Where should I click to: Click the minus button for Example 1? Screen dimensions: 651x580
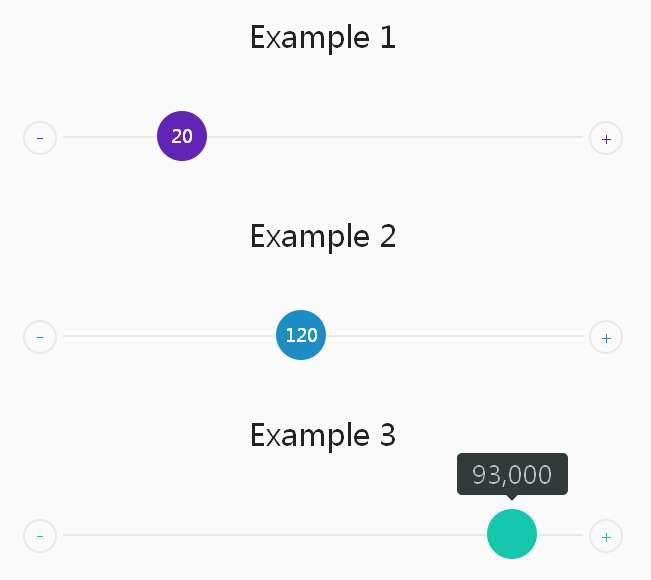click(40, 137)
